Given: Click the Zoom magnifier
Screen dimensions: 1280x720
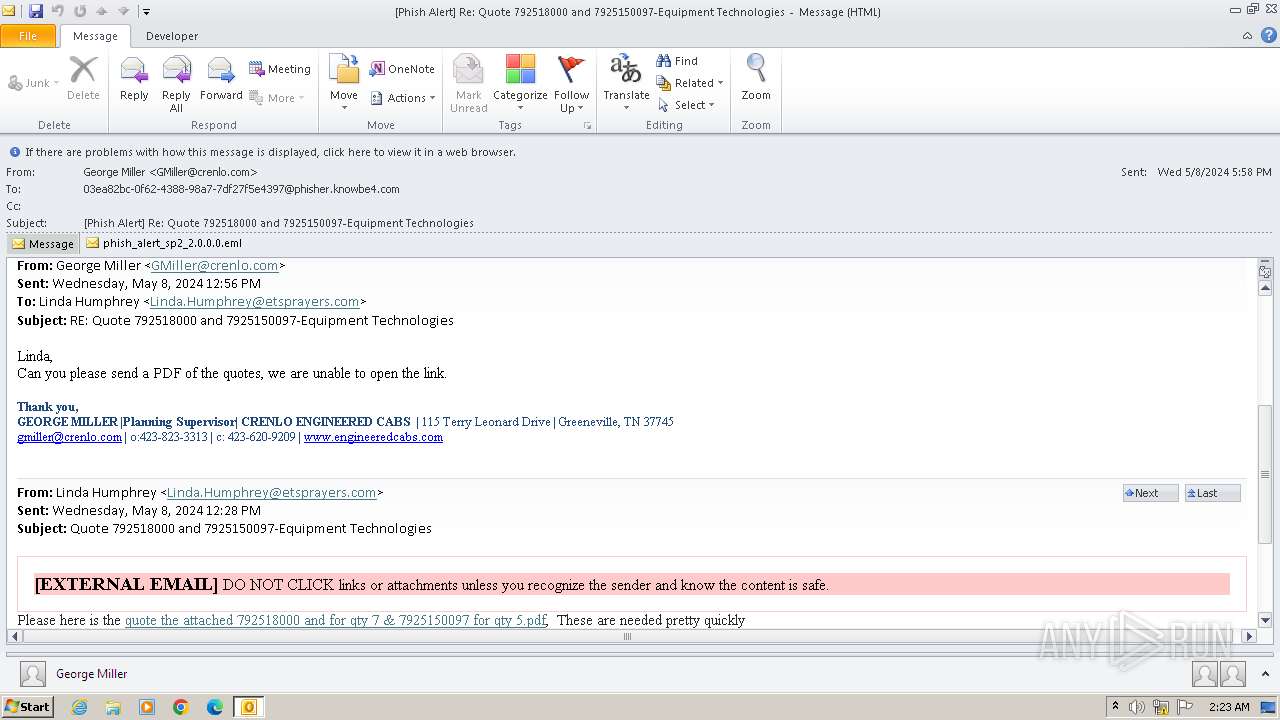Looking at the screenshot, I should tap(756, 79).
